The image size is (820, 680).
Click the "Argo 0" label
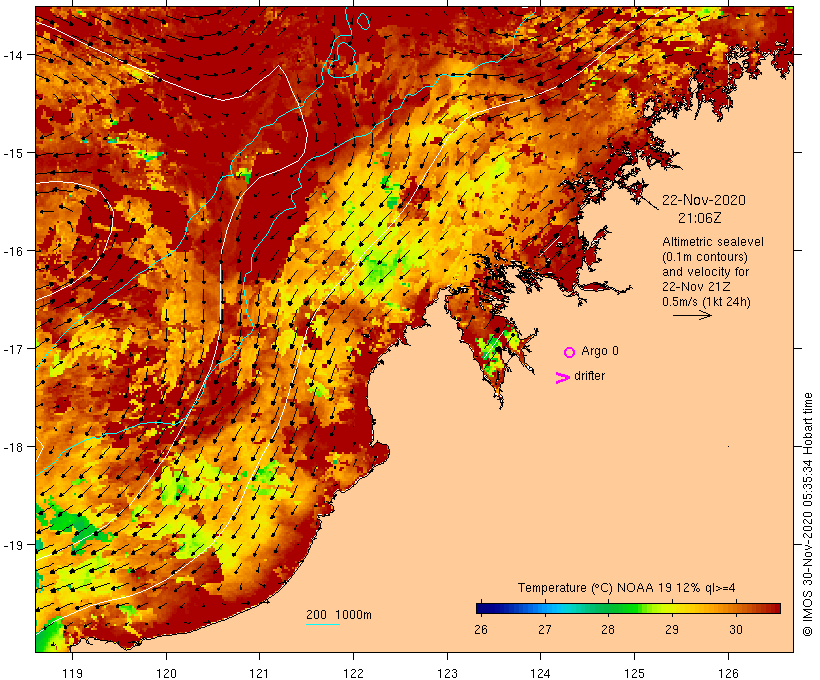click(600, 351)
